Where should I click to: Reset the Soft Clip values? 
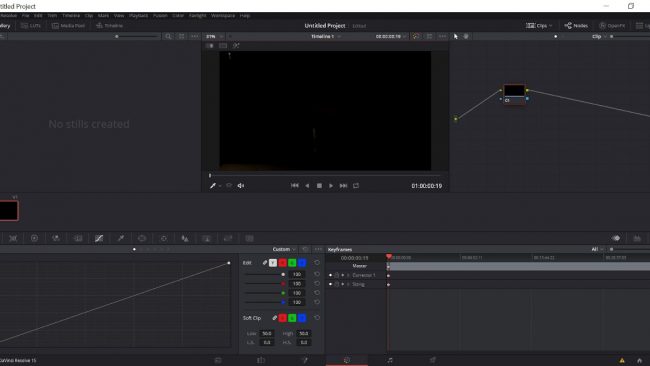coord(317,318)
